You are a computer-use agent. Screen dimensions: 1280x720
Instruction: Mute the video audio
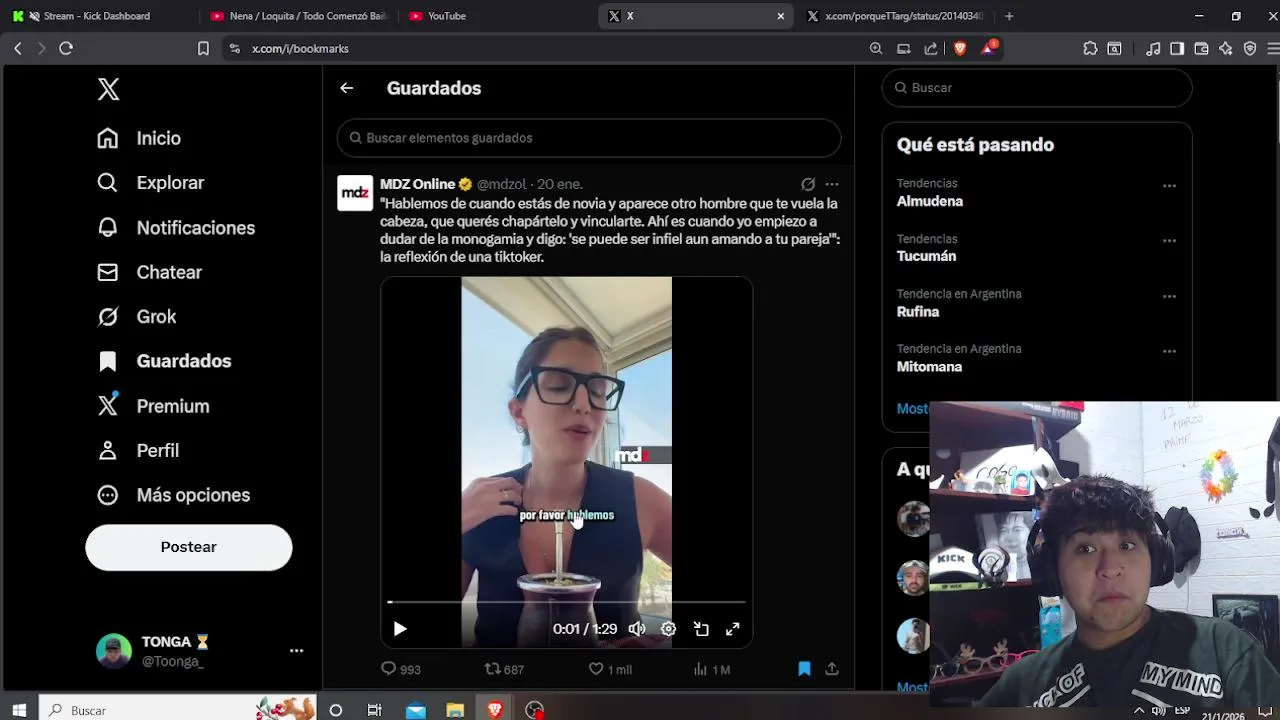point(637,629)
